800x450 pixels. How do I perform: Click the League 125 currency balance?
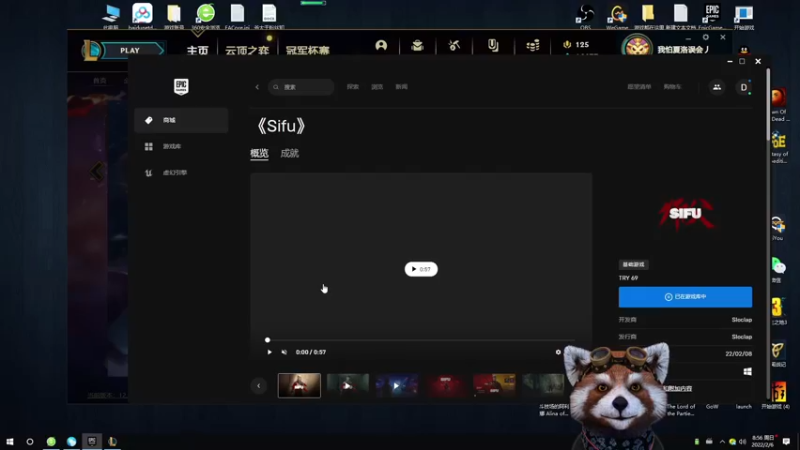click(x=576, y=45)
